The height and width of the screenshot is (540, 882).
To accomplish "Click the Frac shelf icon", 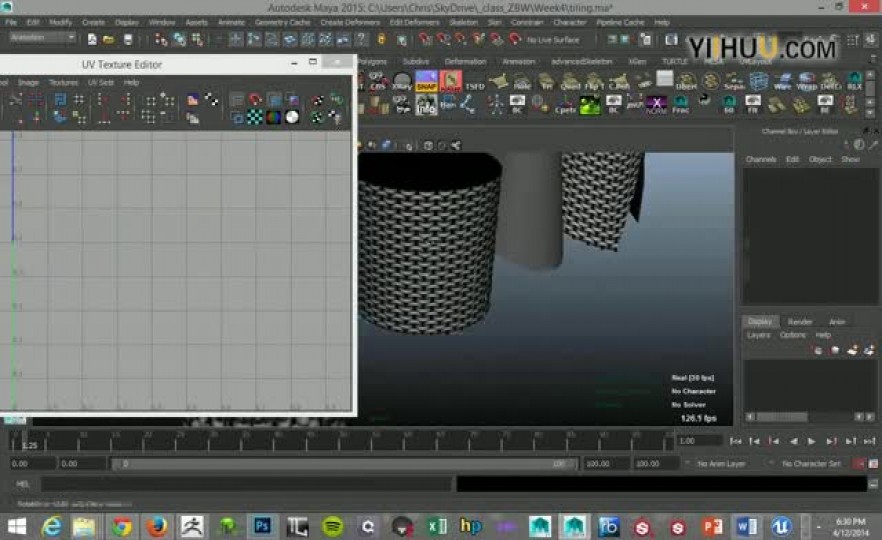I will click(x=681, y=105).
